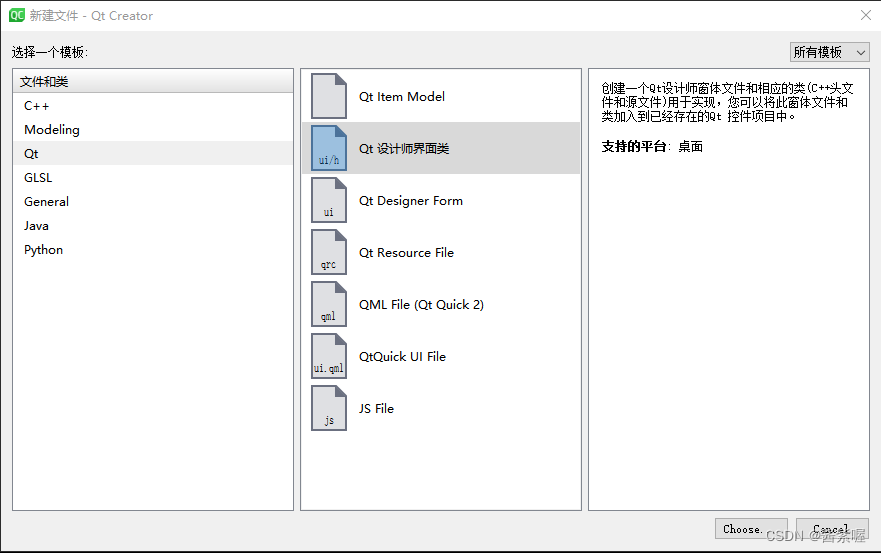The image size is (881, 553).
Task: Click the ui.qml file icon
Action: [x=329, y=356]
